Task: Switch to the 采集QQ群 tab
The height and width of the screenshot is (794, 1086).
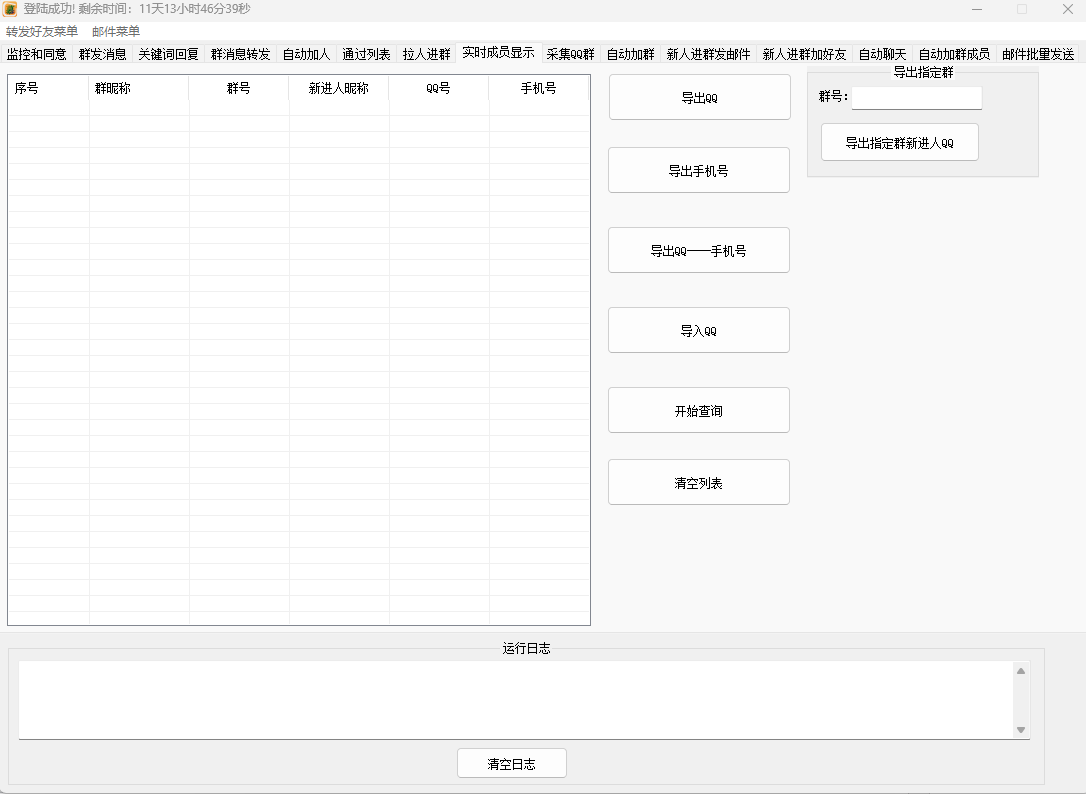Action: click(570, 53)
